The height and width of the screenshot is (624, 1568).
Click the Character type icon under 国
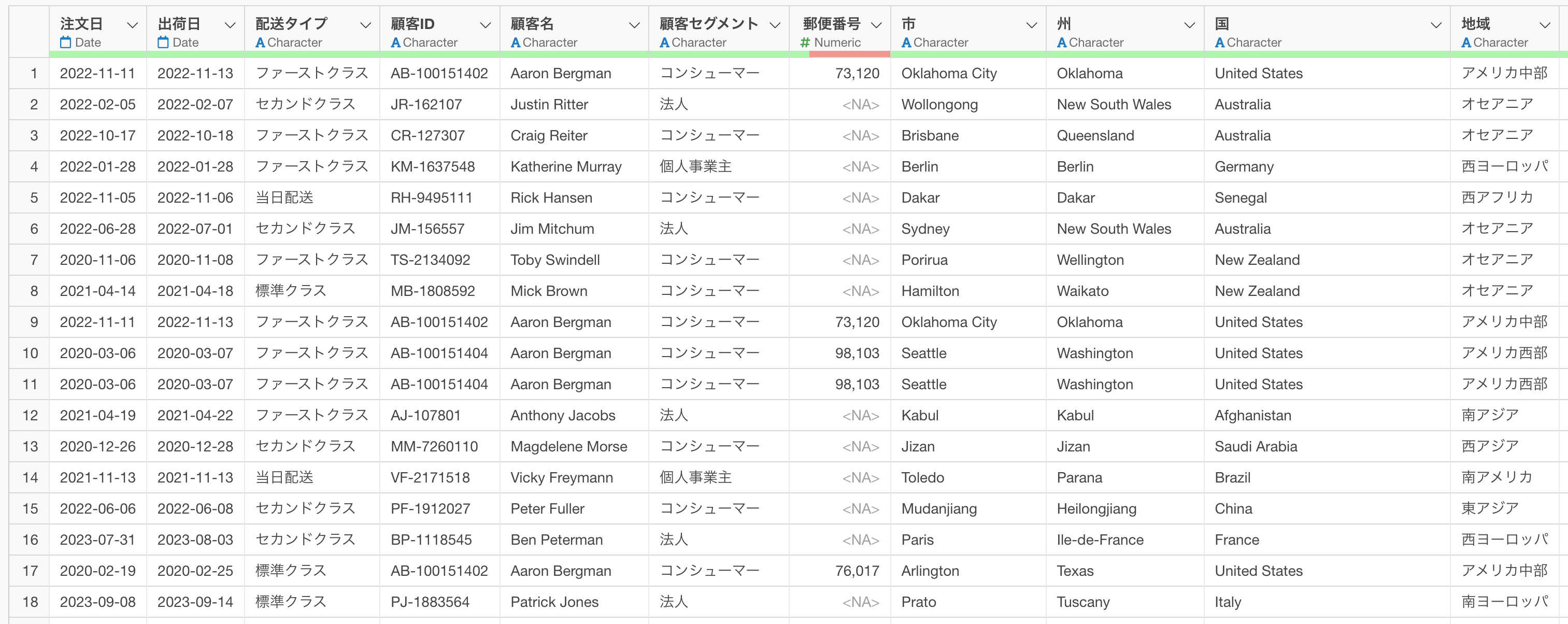click(x=1220, y=42)
